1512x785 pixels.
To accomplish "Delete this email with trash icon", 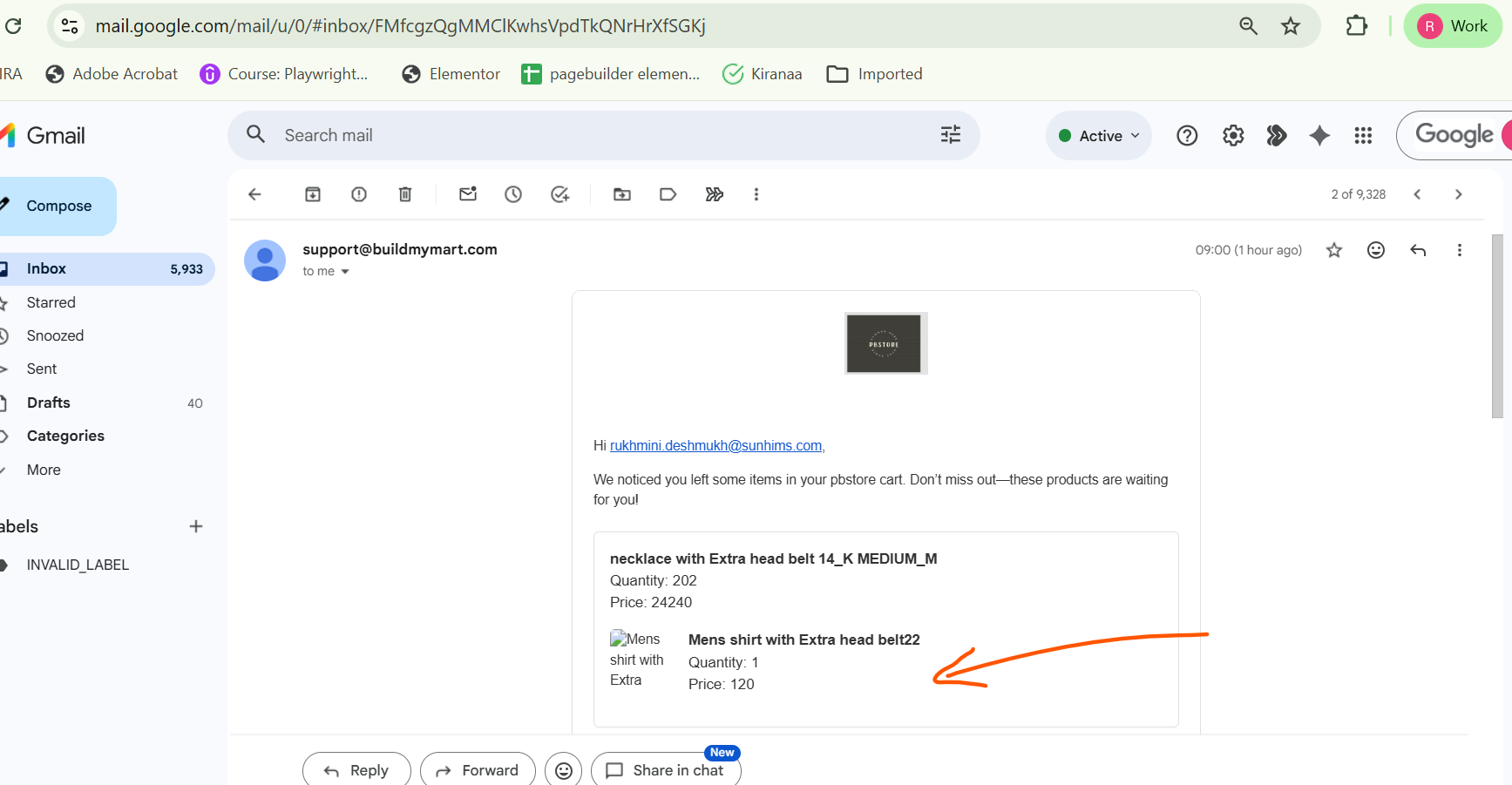I will 405,194.
